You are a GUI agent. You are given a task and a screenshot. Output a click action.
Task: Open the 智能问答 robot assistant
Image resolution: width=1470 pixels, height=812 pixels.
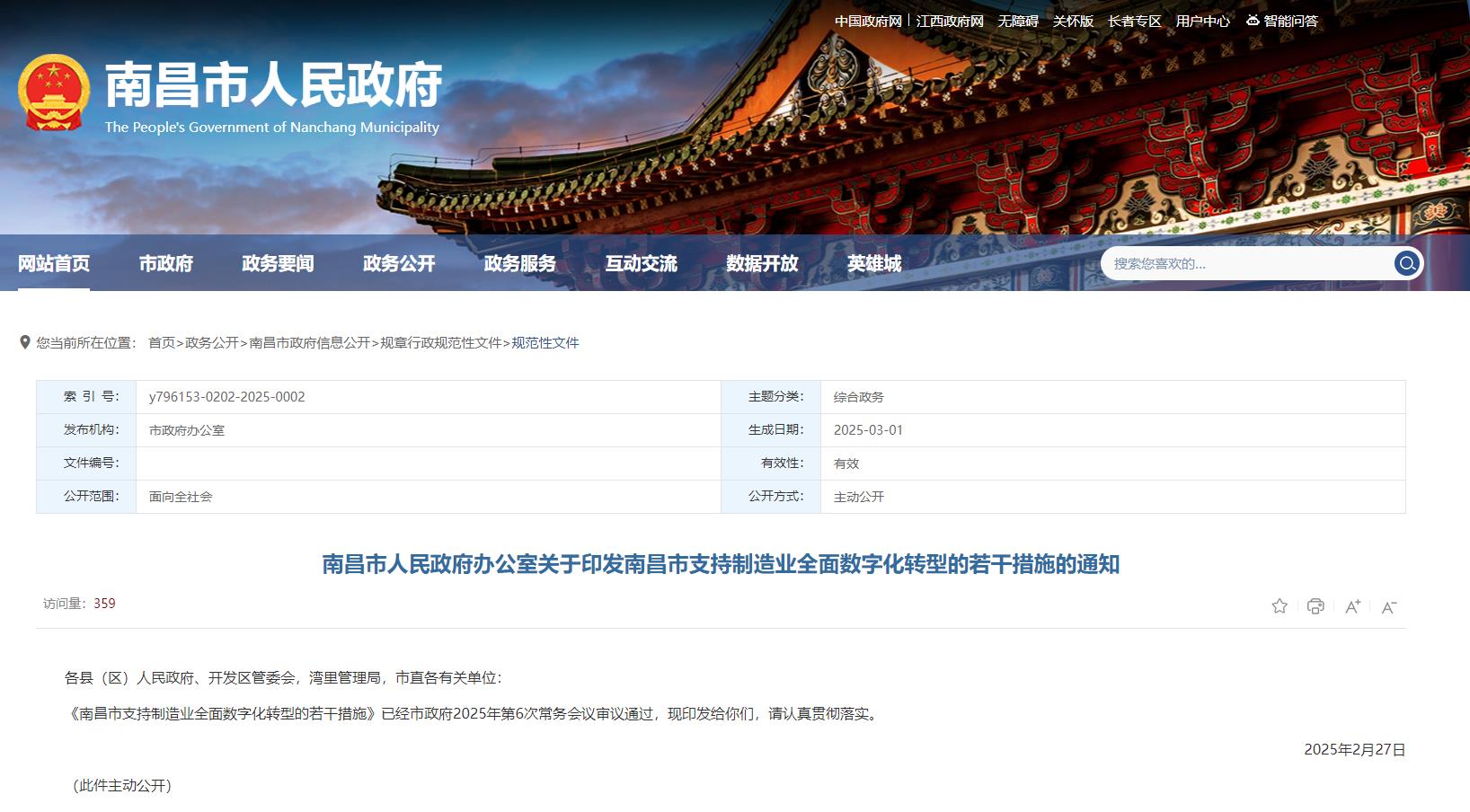[1282, 21]
